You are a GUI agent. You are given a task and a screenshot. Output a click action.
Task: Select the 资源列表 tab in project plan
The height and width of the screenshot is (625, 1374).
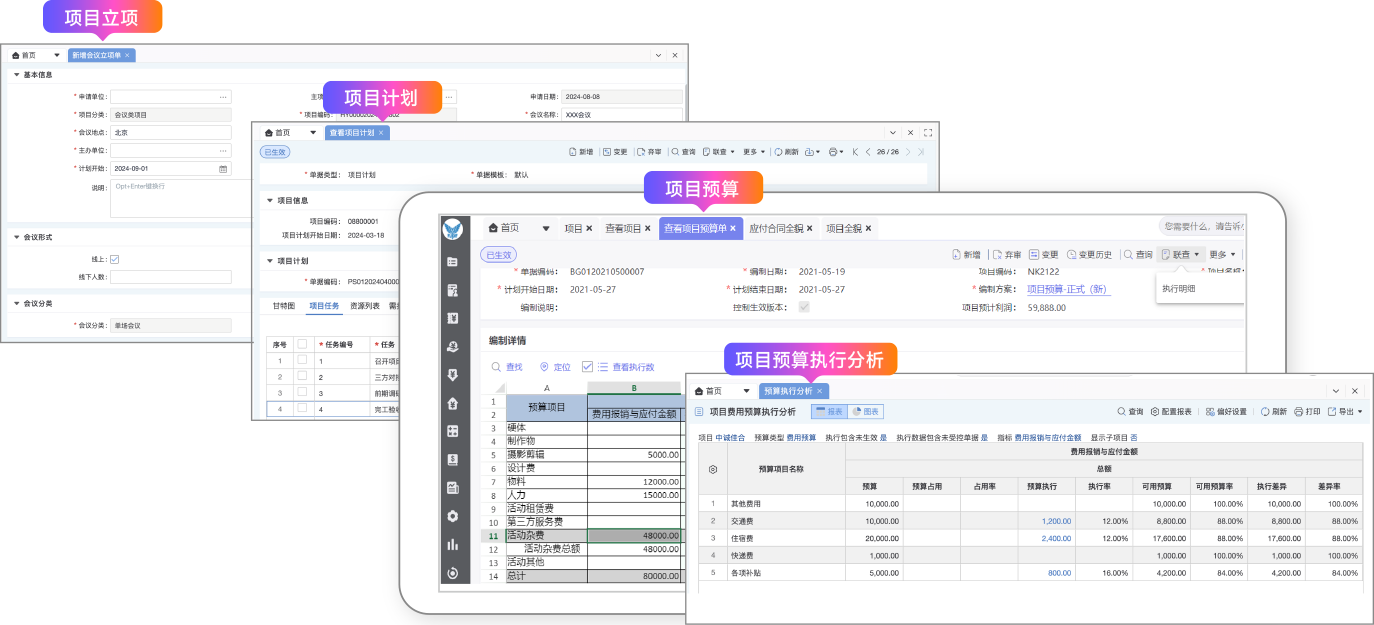point(364,306)
